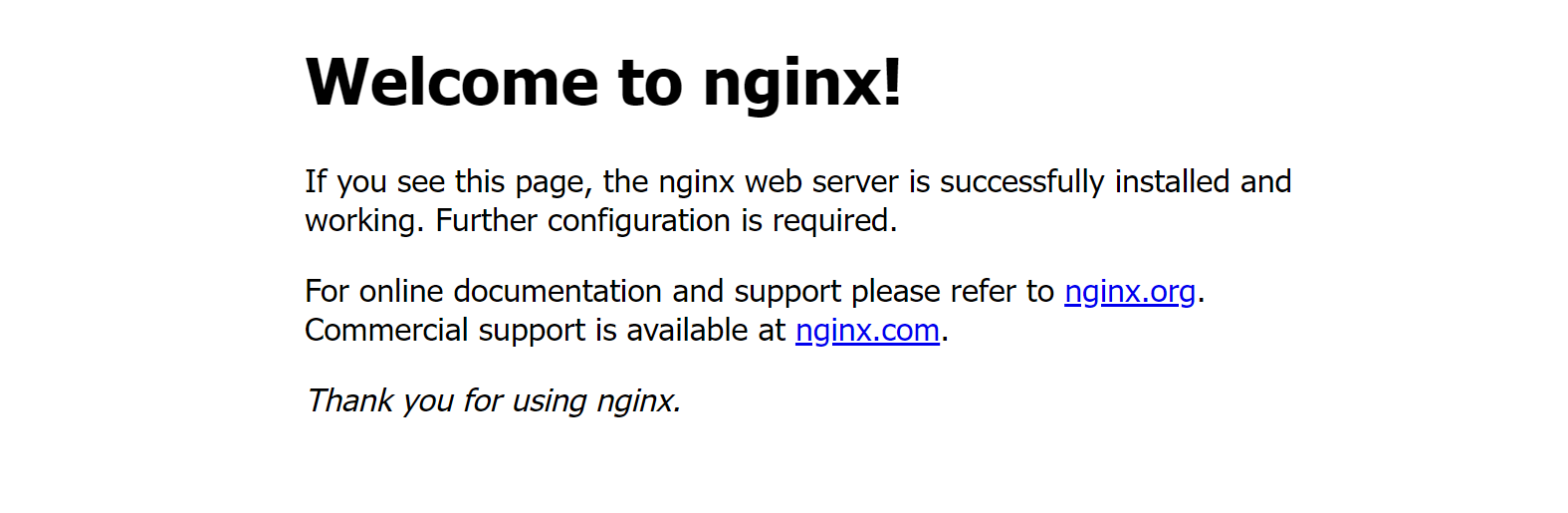Screen dimensions: 1568x513
Task: Click the text 'Commercial support is available at'
Action: [x=546, y=330]
